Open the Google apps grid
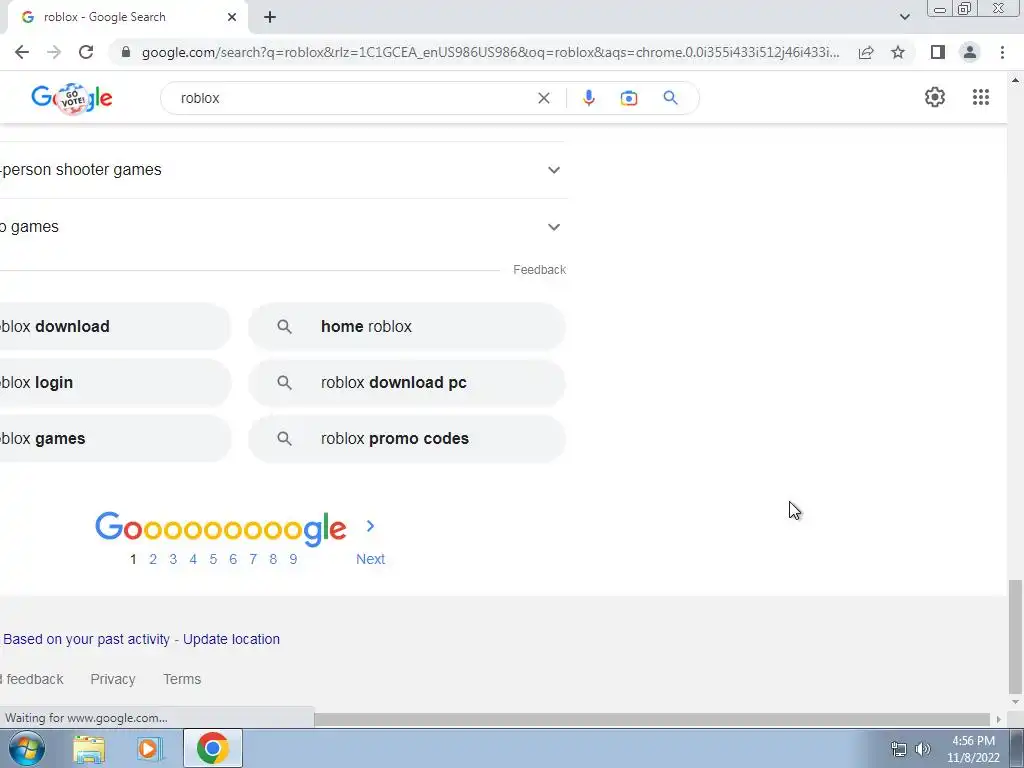The image size is (1024, 768). 980,97
